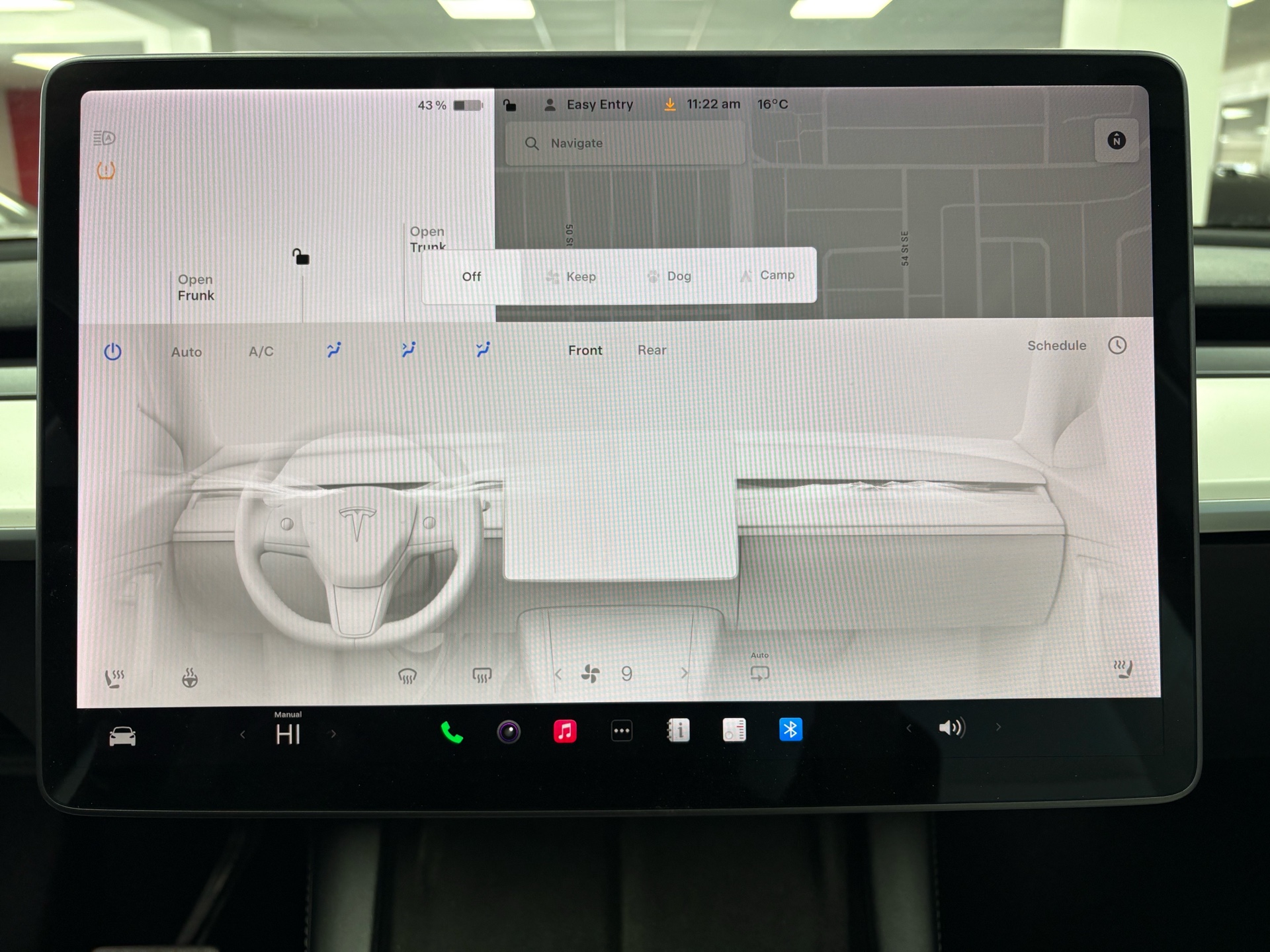This screenshot has width=1270, height=952.
Task: Tap the volume speaker icon
Action: pyautogui.click(x=952, y=728)
